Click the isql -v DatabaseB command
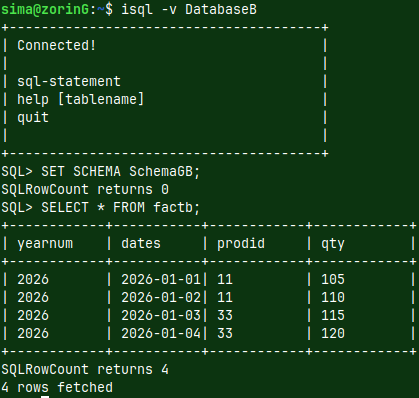The height and width of the screenshot is (398, 419). tap(189, 9)
